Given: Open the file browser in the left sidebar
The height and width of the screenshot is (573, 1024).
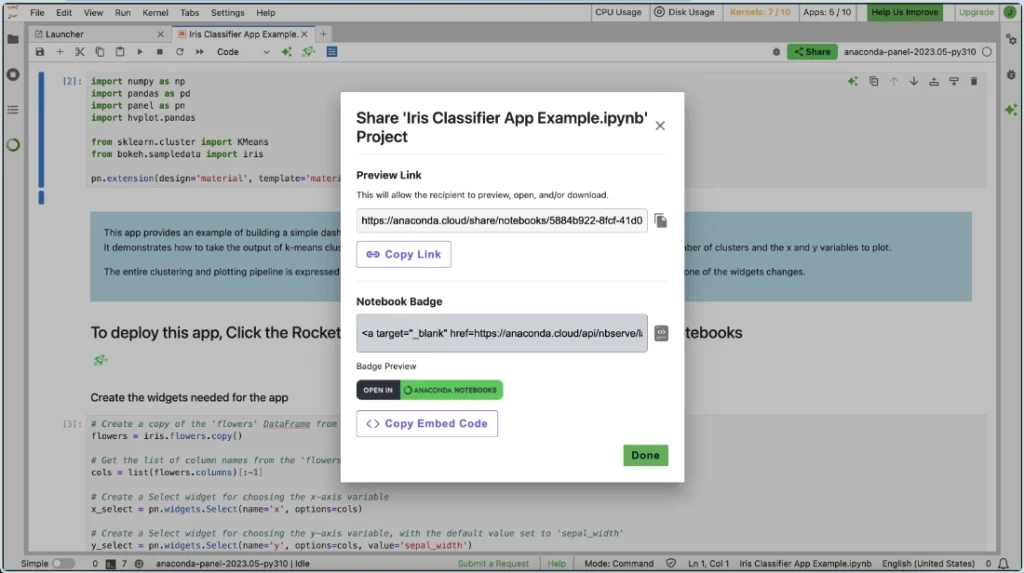Looking at the screenshot, I should [x=13, y=39].
